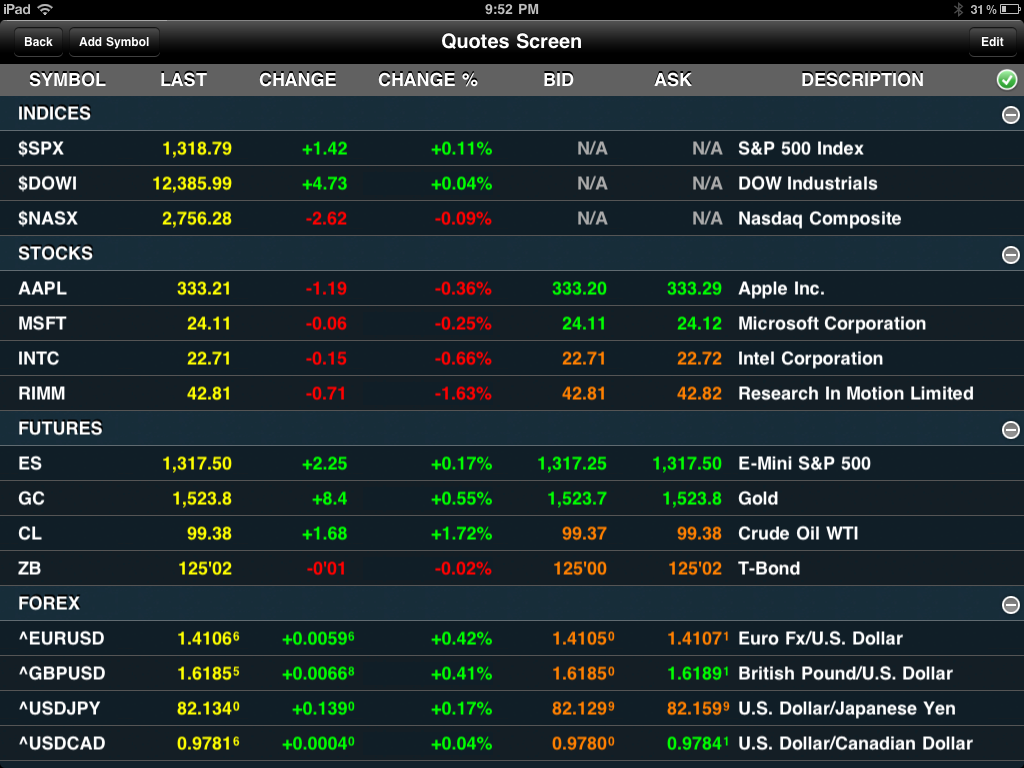Select the ES futures symbol

(29, 463)
